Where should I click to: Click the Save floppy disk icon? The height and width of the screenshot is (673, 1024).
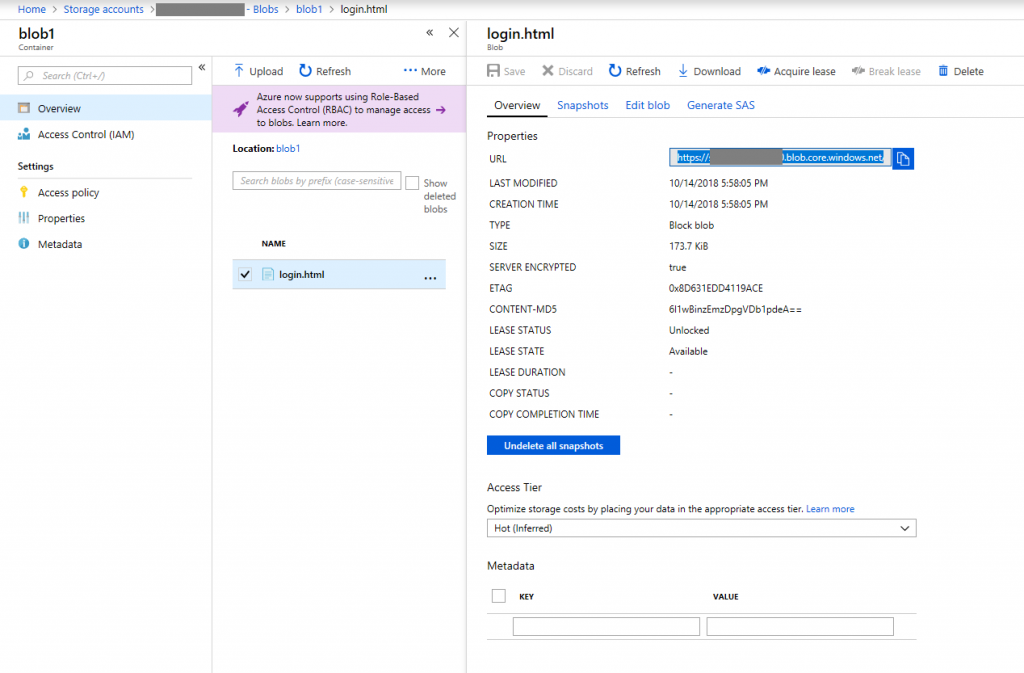pos(494,70)
